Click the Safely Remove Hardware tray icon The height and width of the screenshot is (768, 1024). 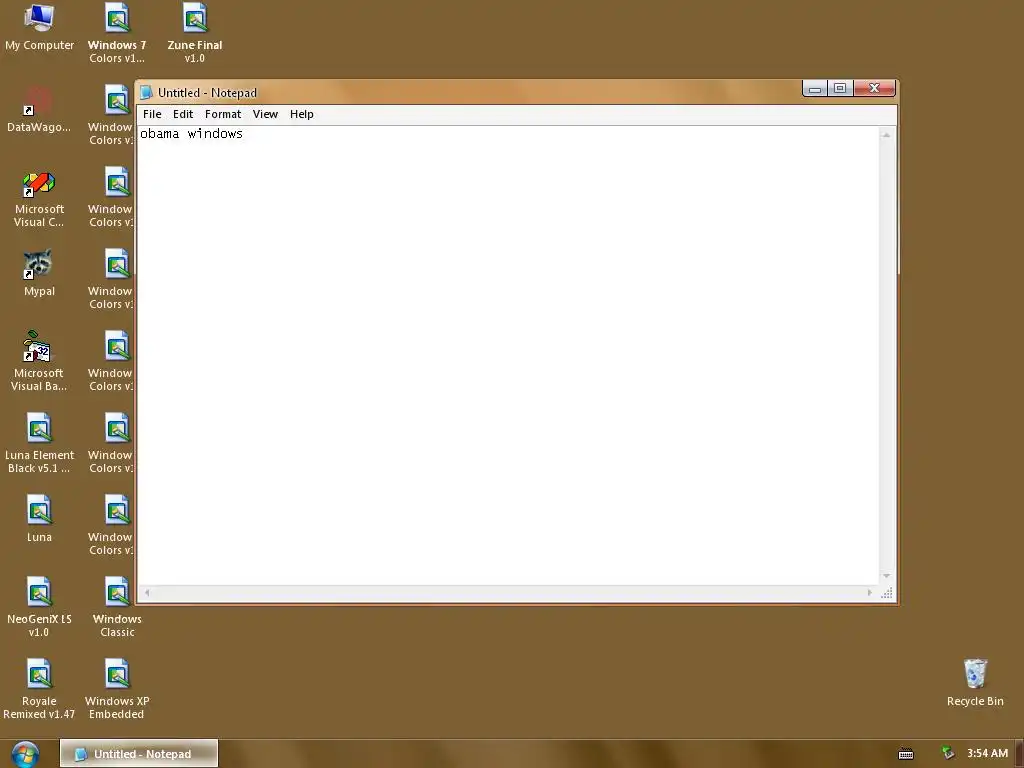948,753
